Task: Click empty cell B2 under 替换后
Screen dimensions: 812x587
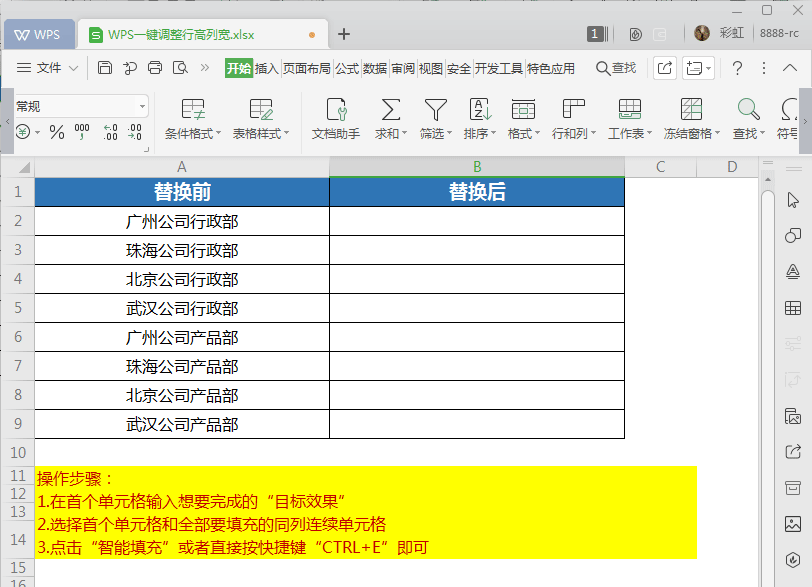Action: [477, 221]
